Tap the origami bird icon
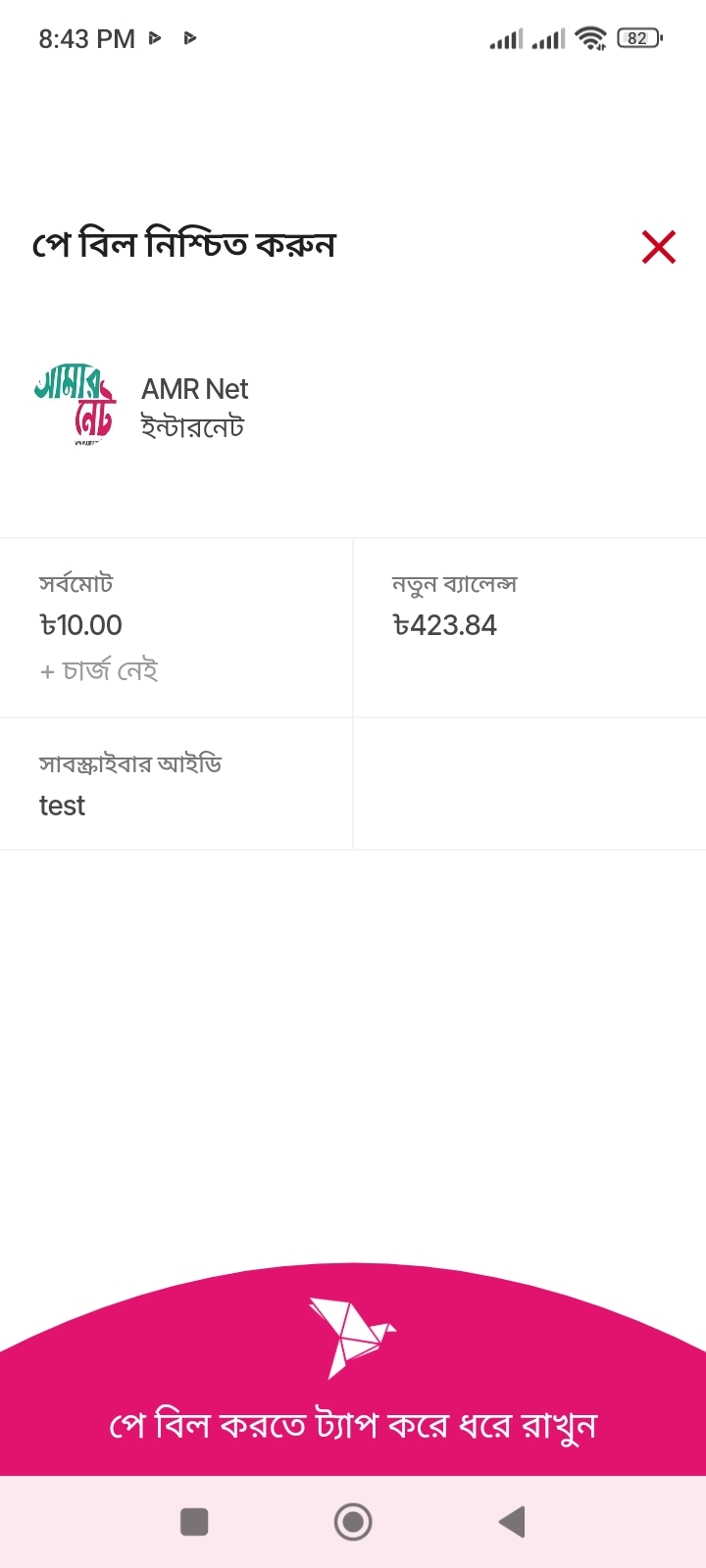This screenshot has height=1568, width=706. (x=351, y=1337)
